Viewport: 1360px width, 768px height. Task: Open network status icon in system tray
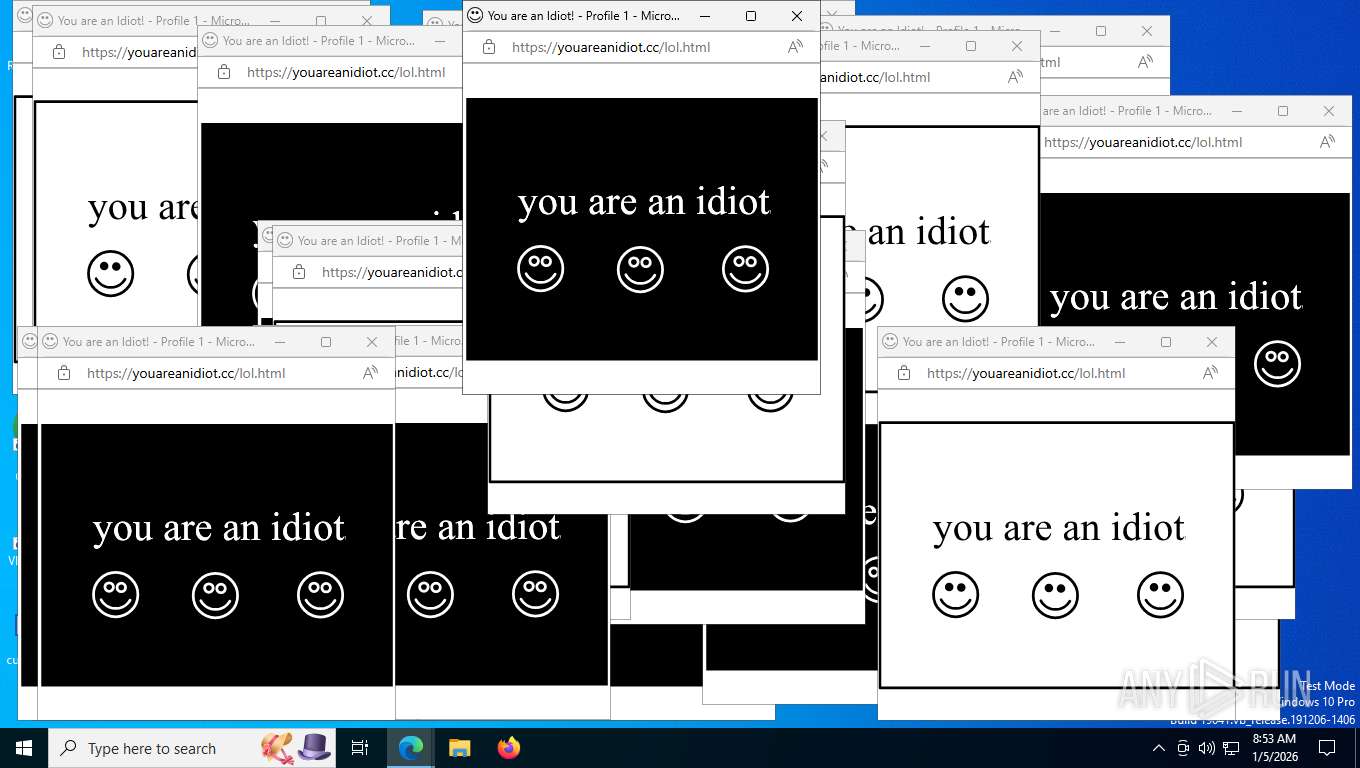tap(1231, 748)
